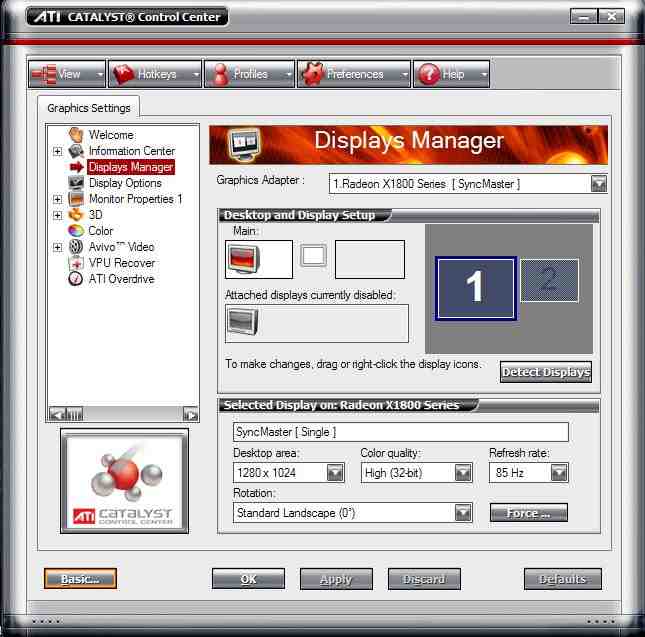Click the Force button
This screenshot has width=645, height=637.
point(529,513)
